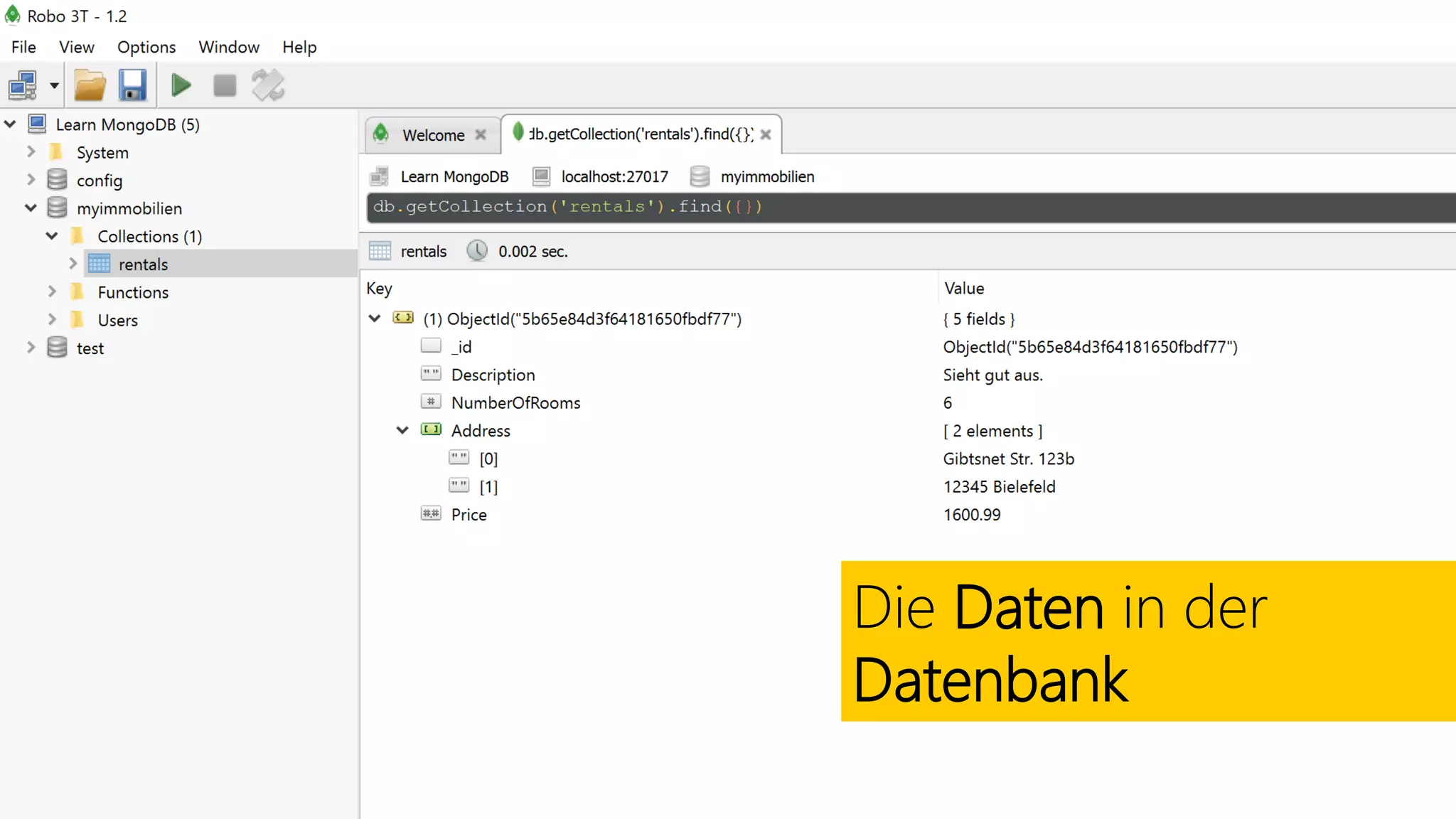Viewport: 1456px width, 819px height.
Task: Open the Help menu
Action: pos(299,47)
